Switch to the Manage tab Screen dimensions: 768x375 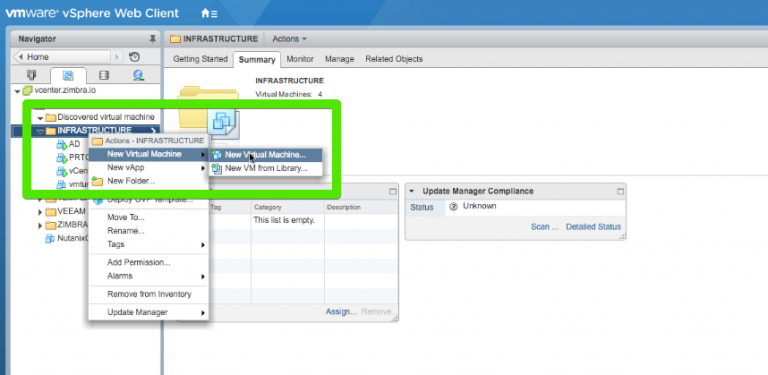coord(339,59)
